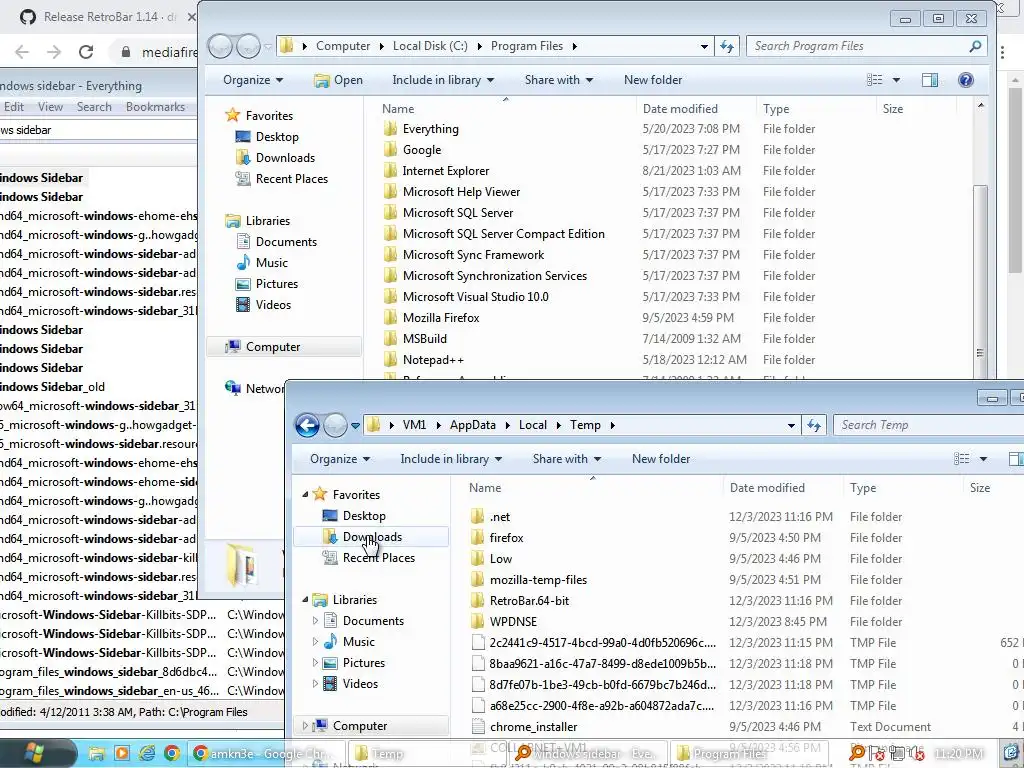The height and width of the screenshot is (768, 1024).
Task: Open Windows Media Player taskbar icon
Action: (x=121, y=754)
